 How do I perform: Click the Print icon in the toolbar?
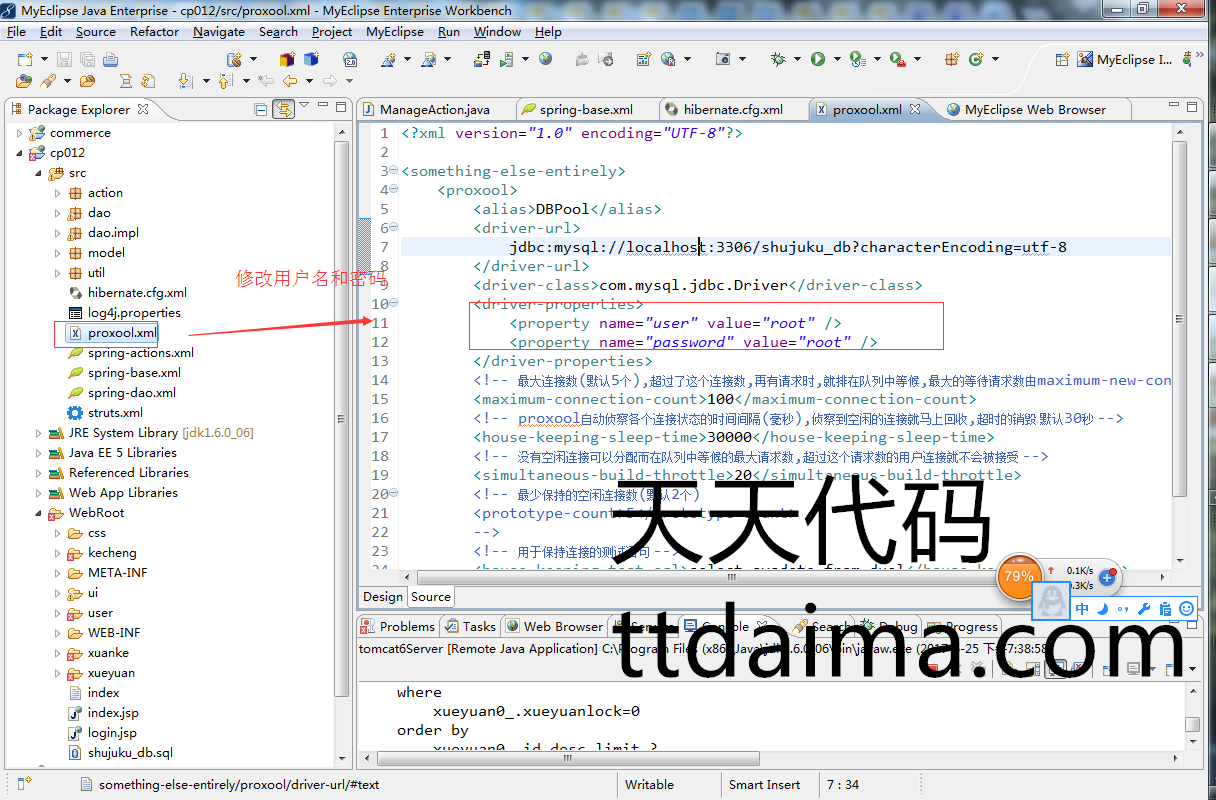coord(110,60)
